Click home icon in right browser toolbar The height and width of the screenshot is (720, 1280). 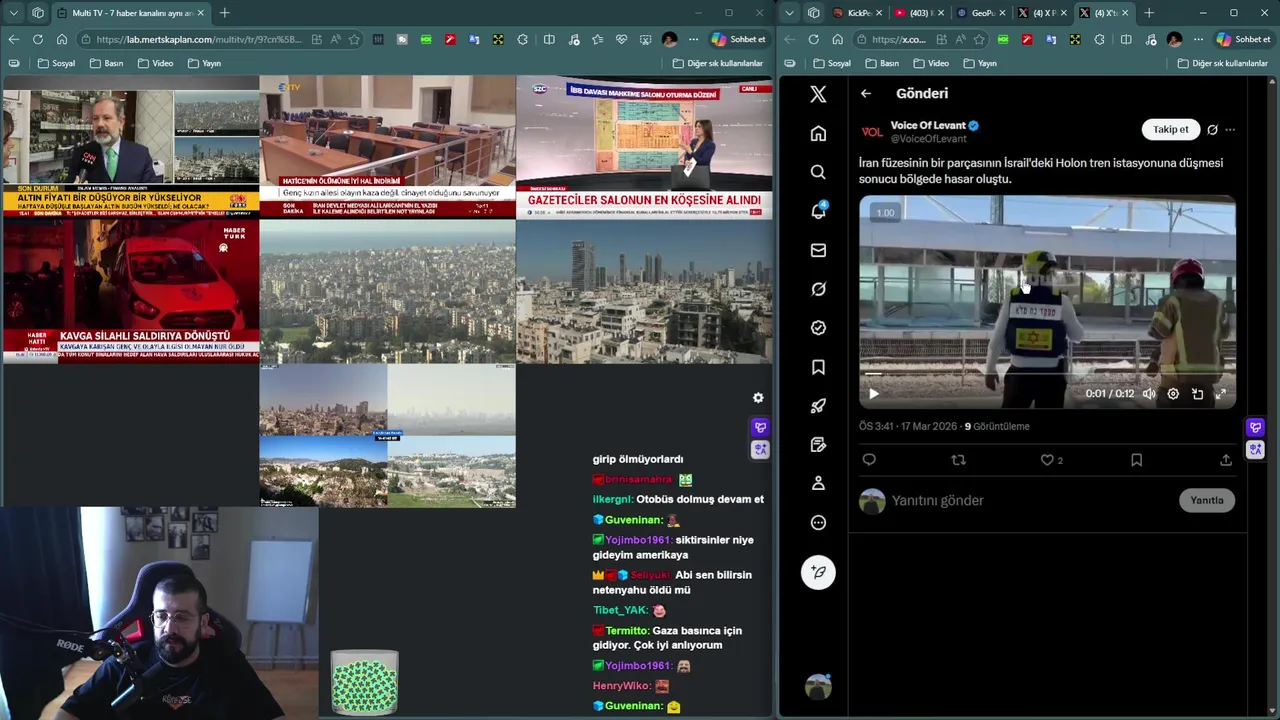837,39
